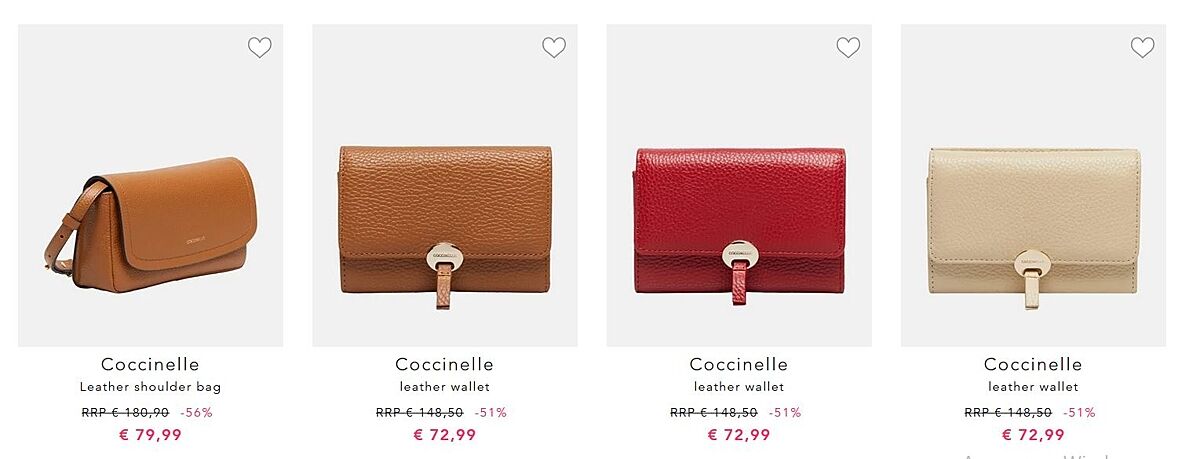
Task: Add the tan shoulder bag to wishlist
Action: [259, 47]
